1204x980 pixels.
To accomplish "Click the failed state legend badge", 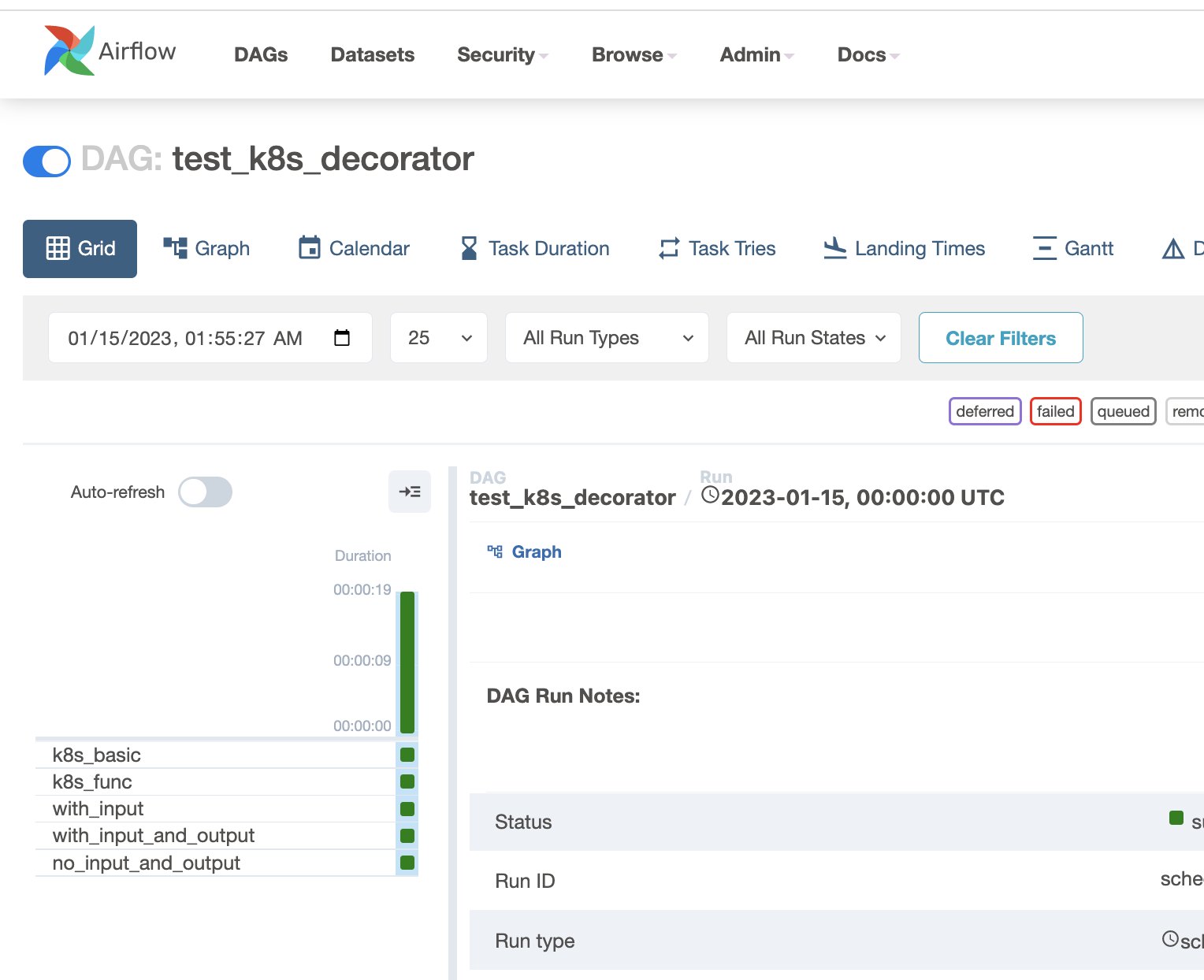I will tap(1056, 411).
